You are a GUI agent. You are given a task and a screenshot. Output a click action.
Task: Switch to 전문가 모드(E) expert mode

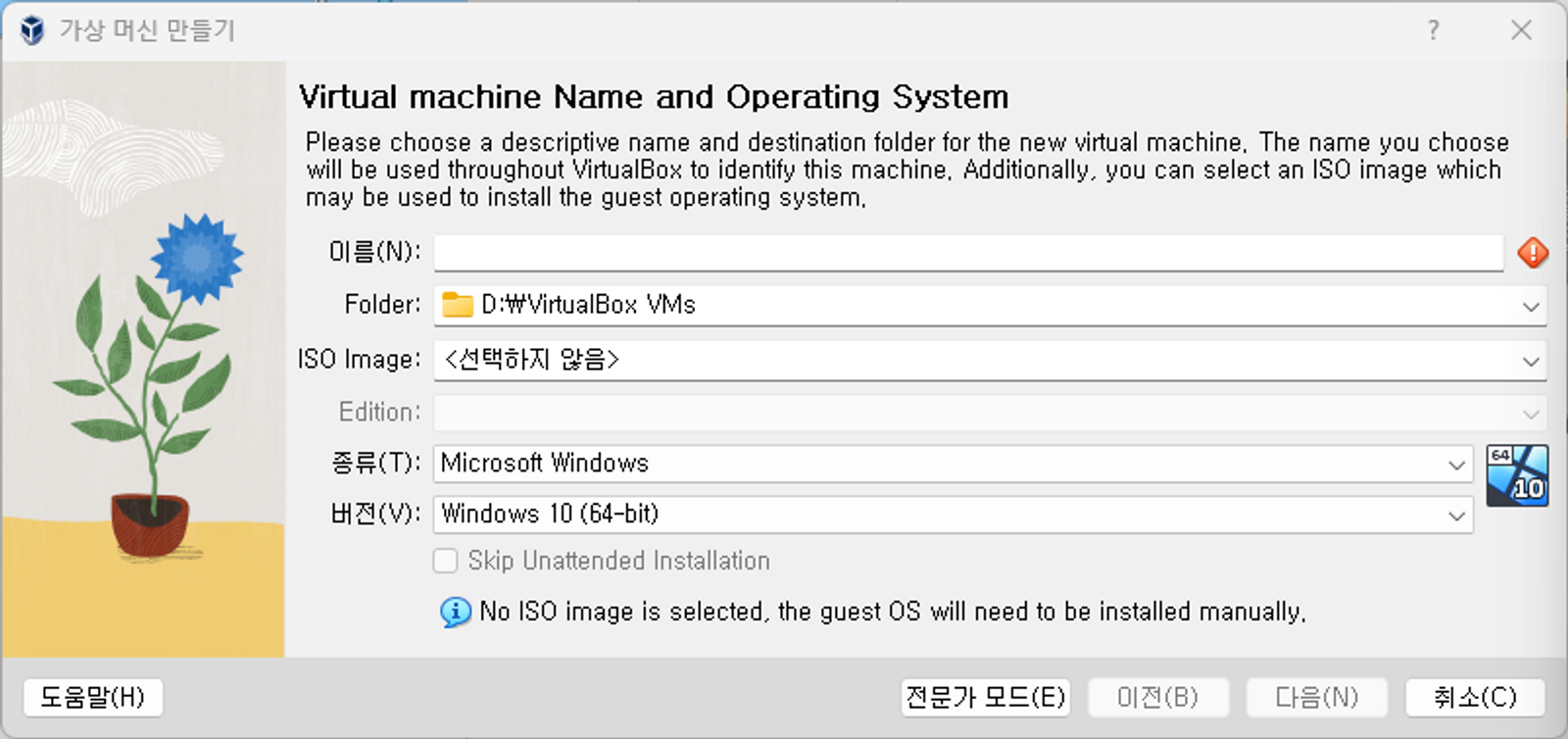pyautogui.click(x=985, y=697)
